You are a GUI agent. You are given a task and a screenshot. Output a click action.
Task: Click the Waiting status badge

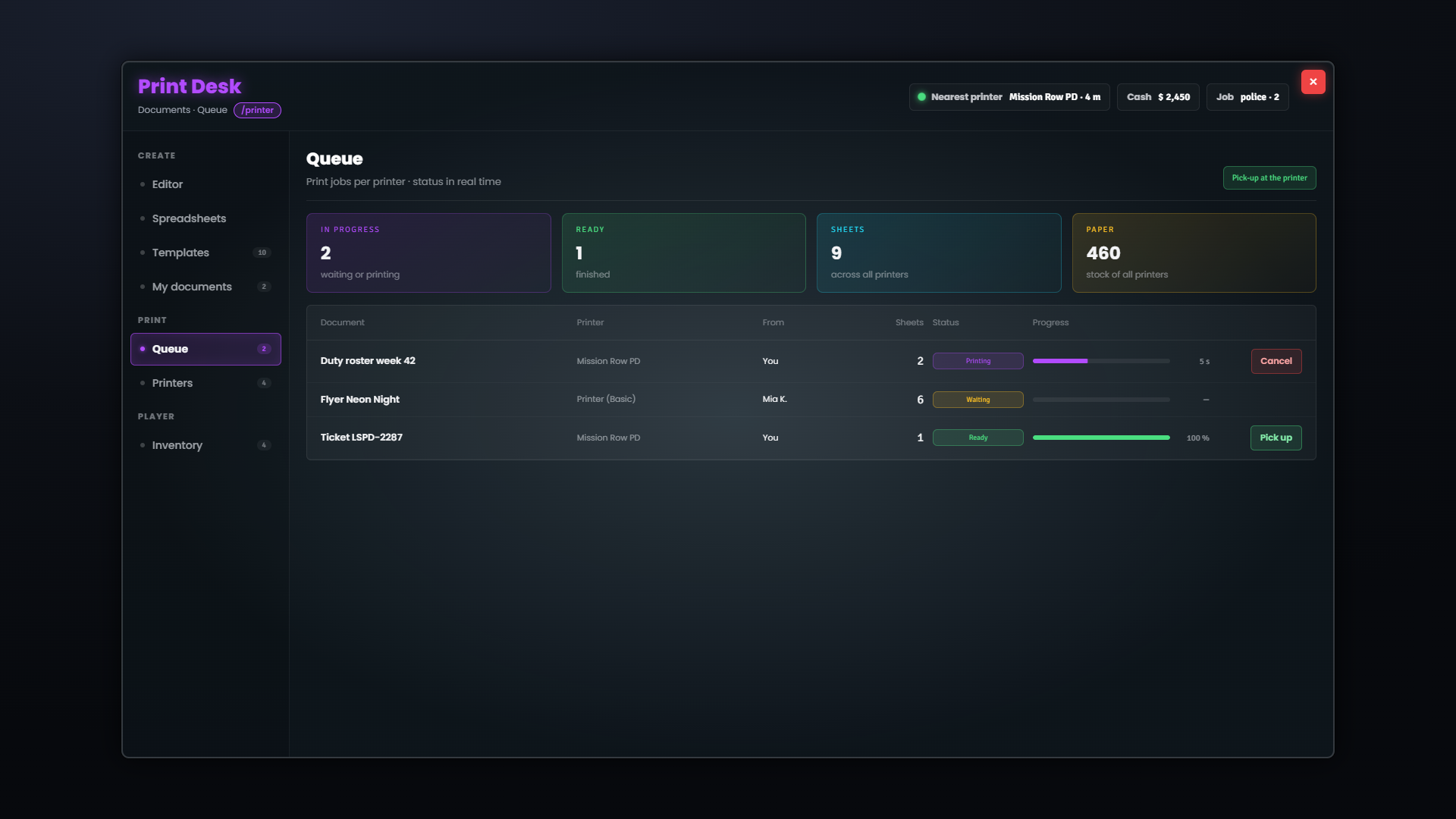pos(977,400)
